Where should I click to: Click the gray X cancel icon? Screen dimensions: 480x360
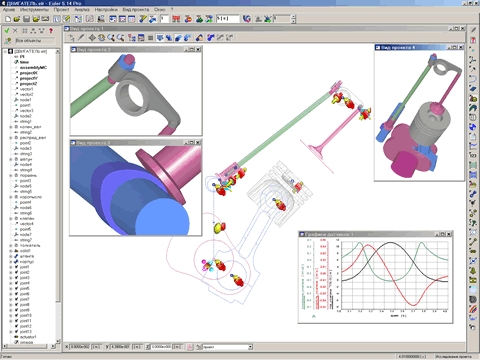point(15,31)
